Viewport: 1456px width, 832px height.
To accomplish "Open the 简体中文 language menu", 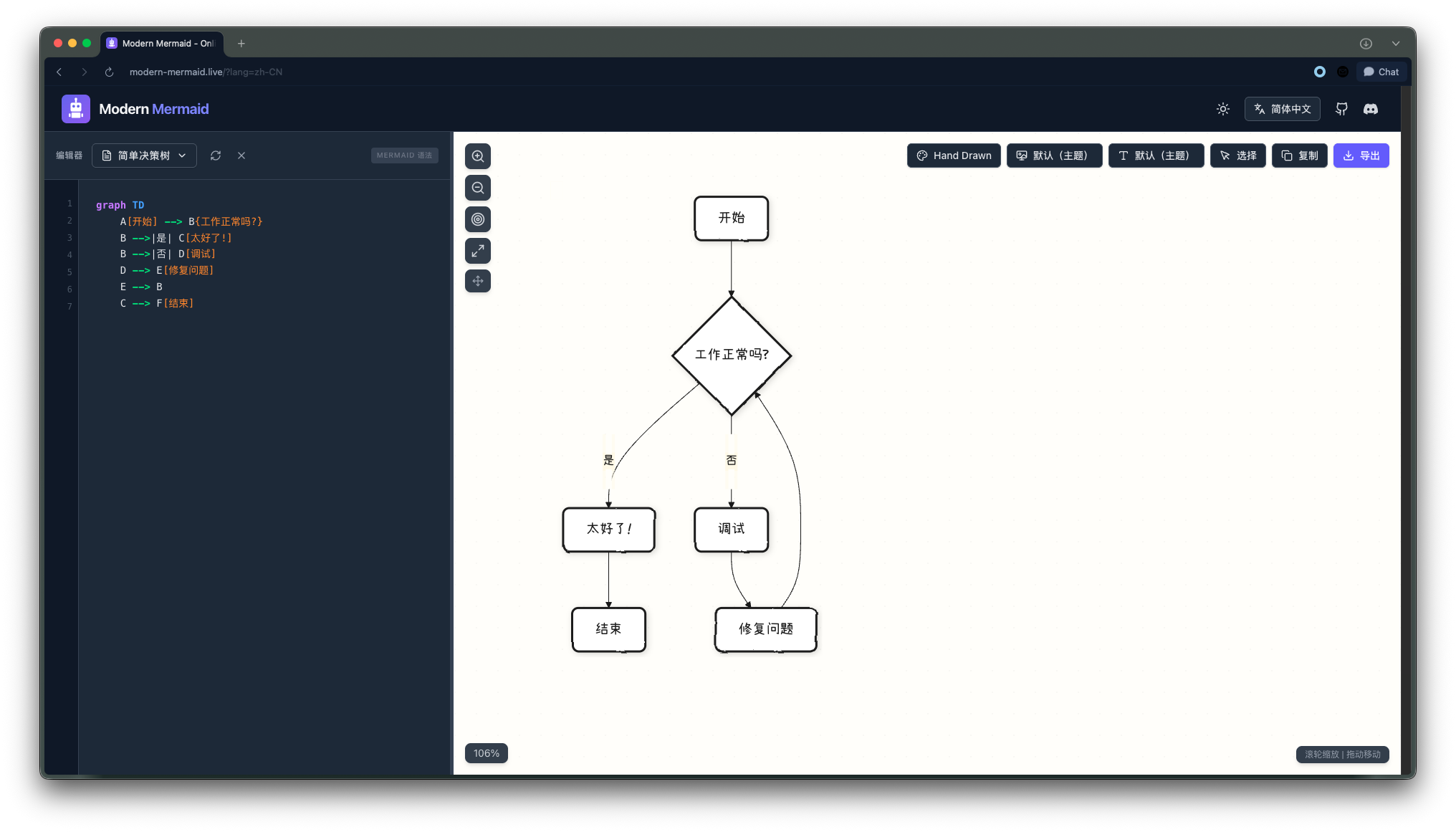I will pos(1282,109).
